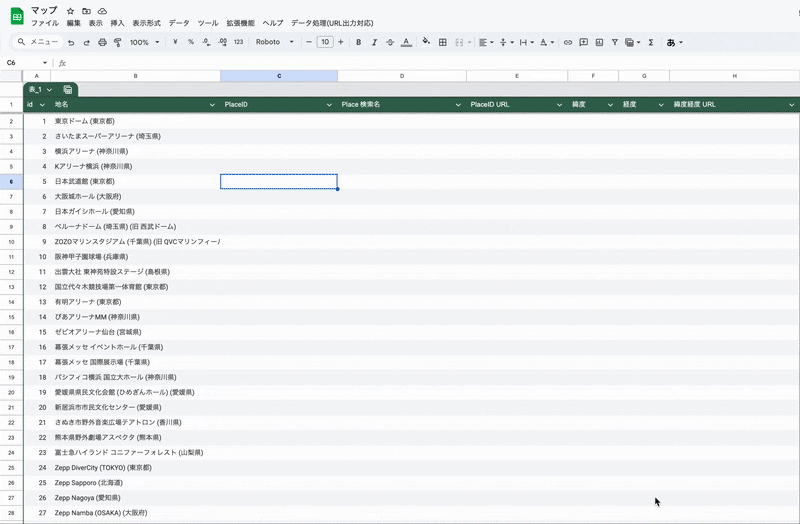Expand the 地名 column filter arrow
This screenshot has width=800, height=524.
[212, 105]
